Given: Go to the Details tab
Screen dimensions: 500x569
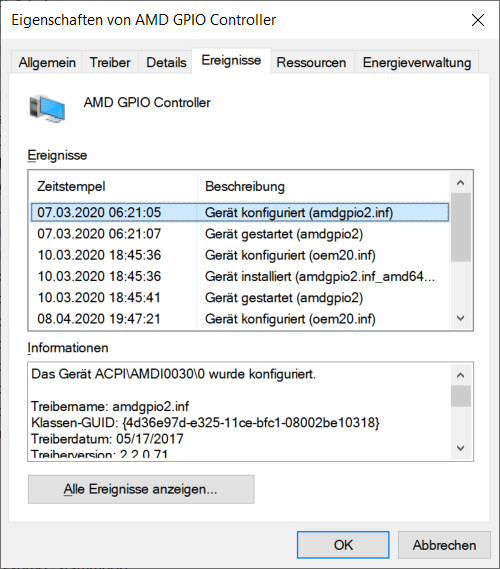Looking at the screenshot, I should [x=166, y=62].
